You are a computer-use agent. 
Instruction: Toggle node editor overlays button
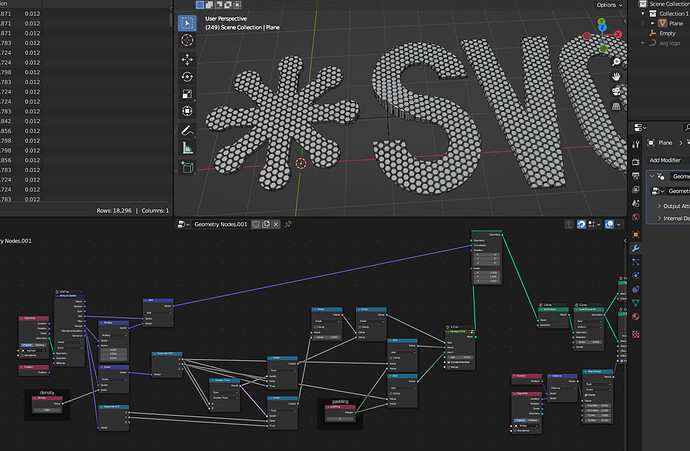pyautogui.click(x=609, y=224)
